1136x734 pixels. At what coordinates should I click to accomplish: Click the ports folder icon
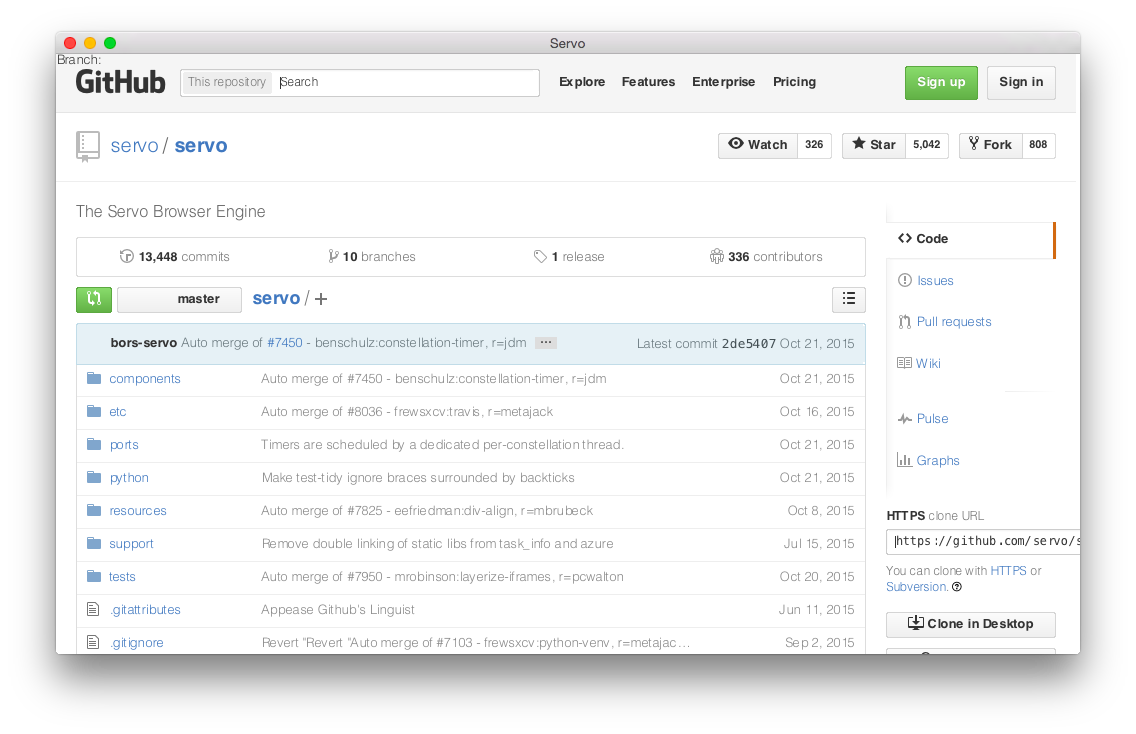coord(94,444)
